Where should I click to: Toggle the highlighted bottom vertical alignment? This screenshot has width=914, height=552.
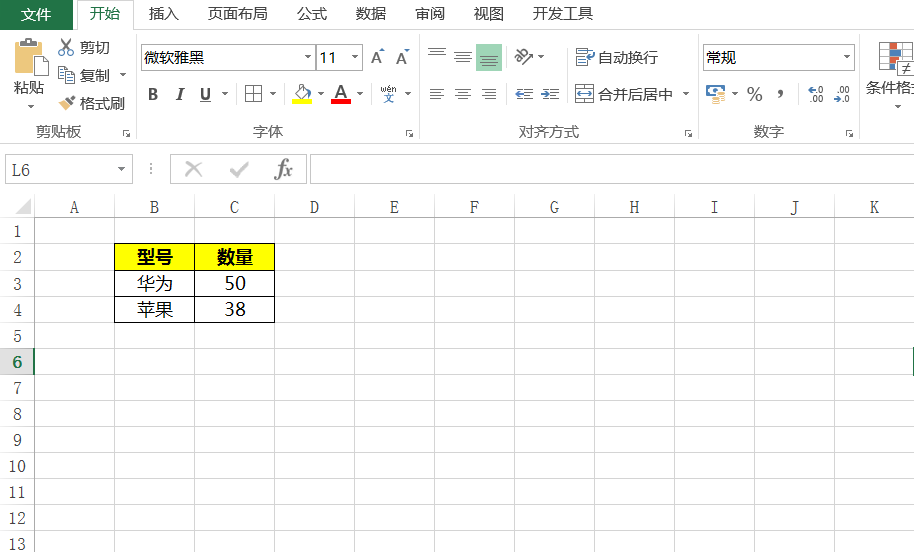pyautogui.click(x=489, y=57)
